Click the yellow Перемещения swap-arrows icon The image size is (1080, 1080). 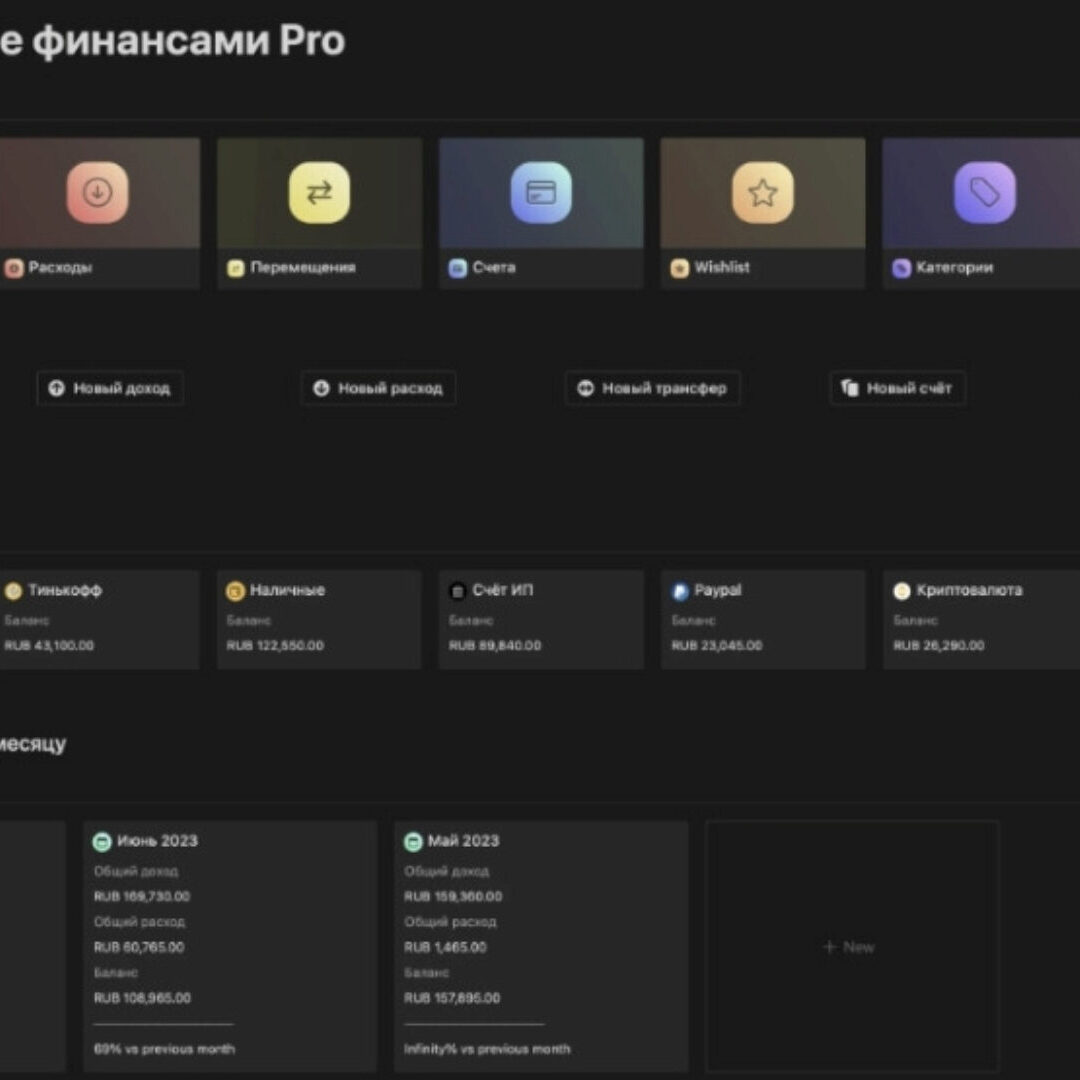[x=319, y=192]
